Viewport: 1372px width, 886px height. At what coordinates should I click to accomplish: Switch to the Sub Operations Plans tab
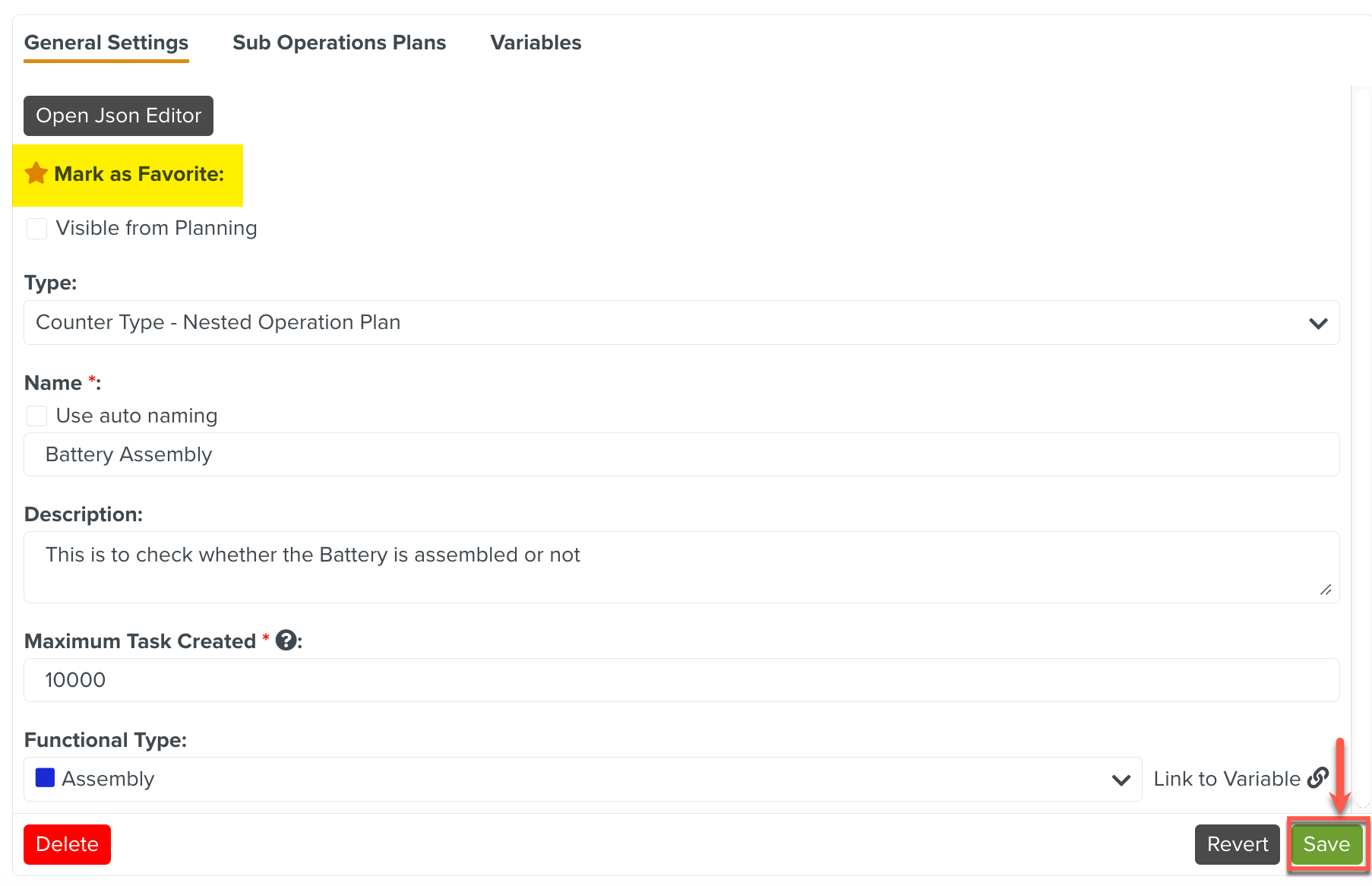click(x=339, y=43)
